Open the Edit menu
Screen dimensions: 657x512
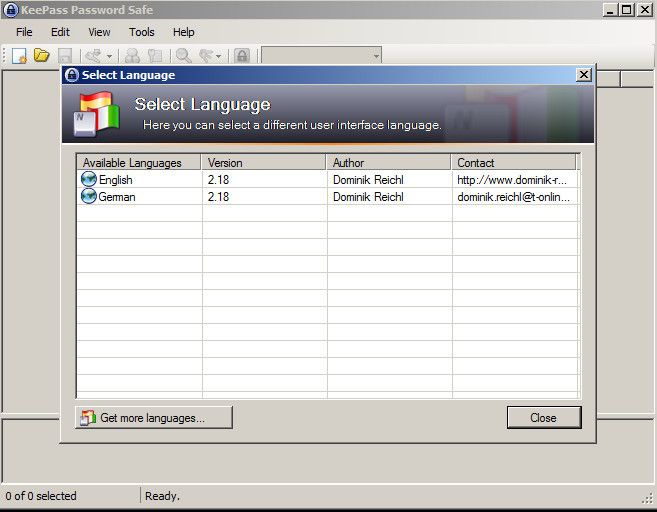point(60,32)
